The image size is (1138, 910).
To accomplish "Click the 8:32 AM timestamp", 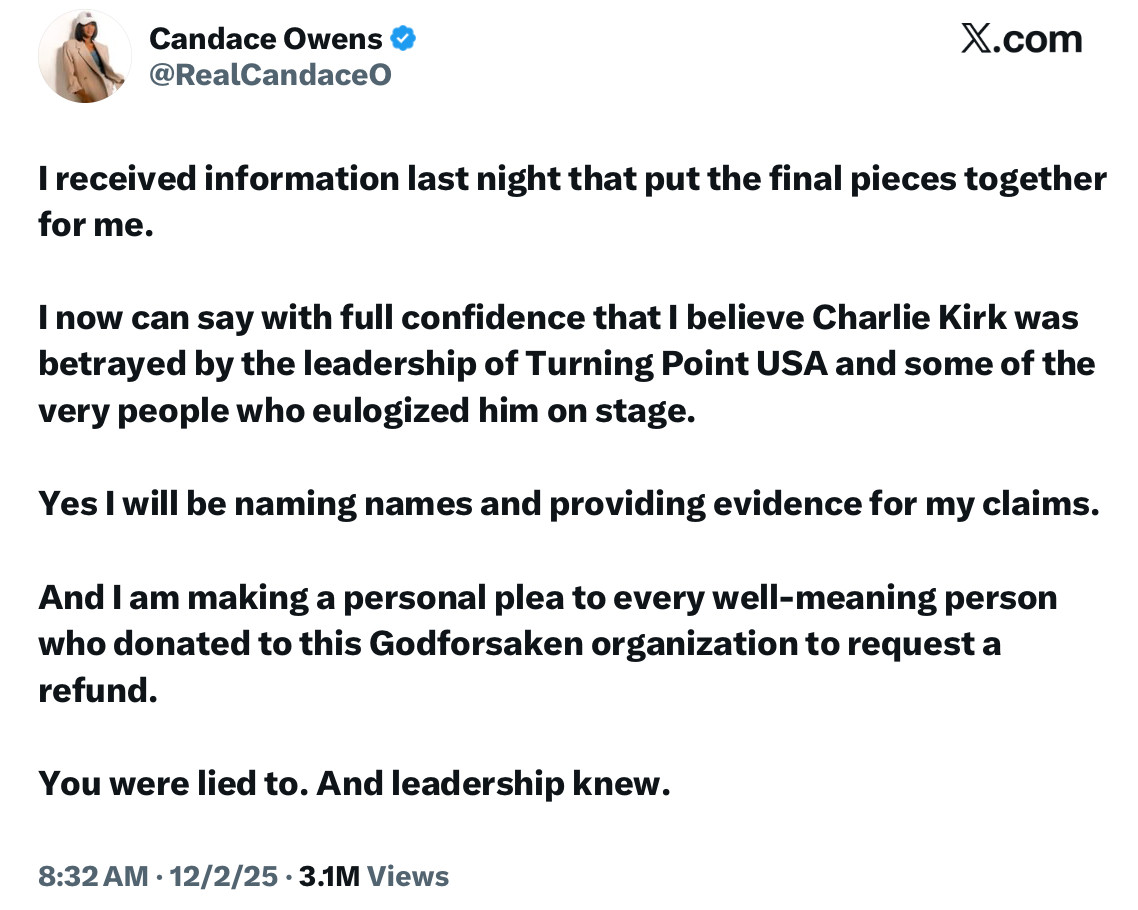I will [x=92, y=876].
